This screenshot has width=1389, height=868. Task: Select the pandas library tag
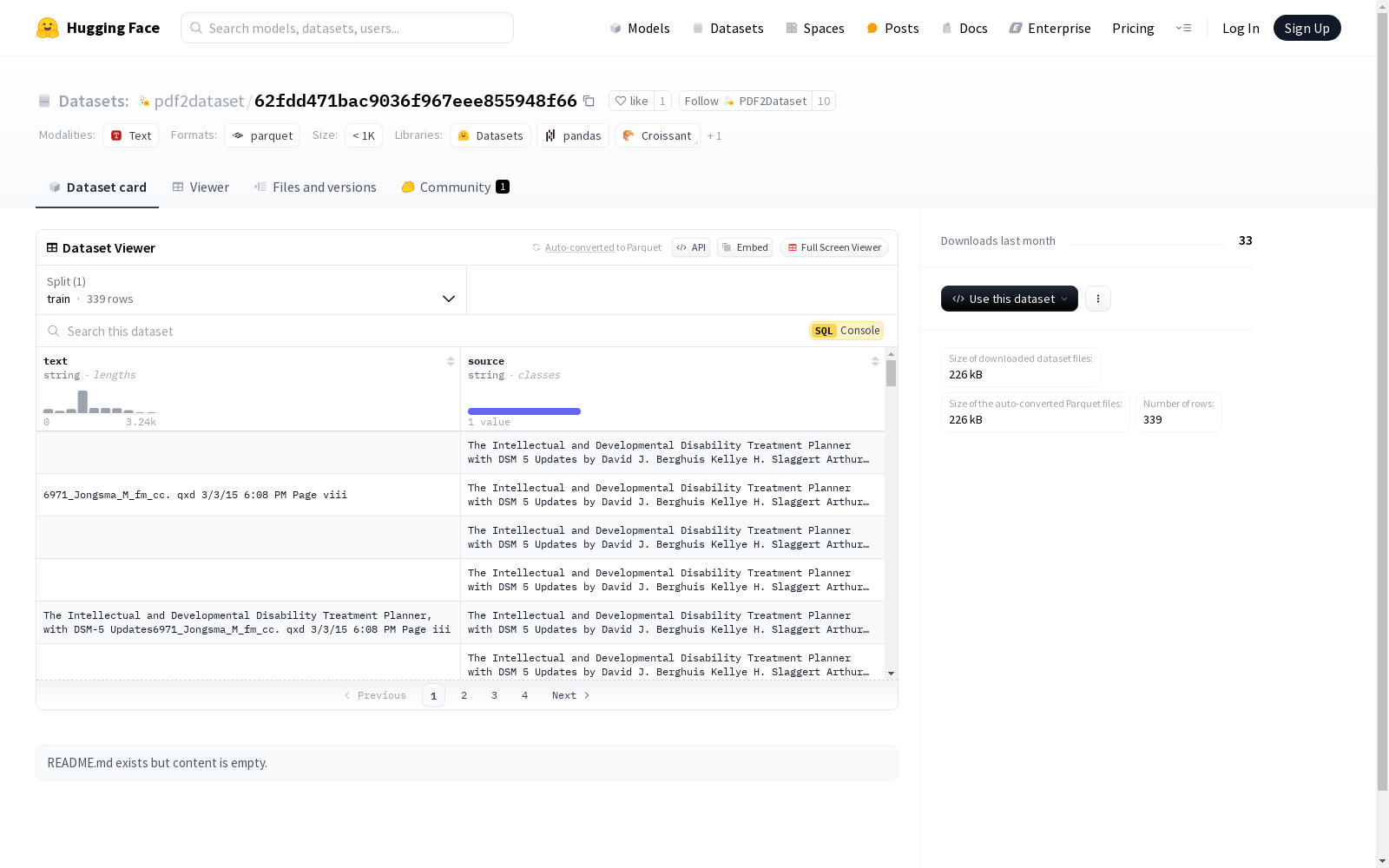(573, 135)
